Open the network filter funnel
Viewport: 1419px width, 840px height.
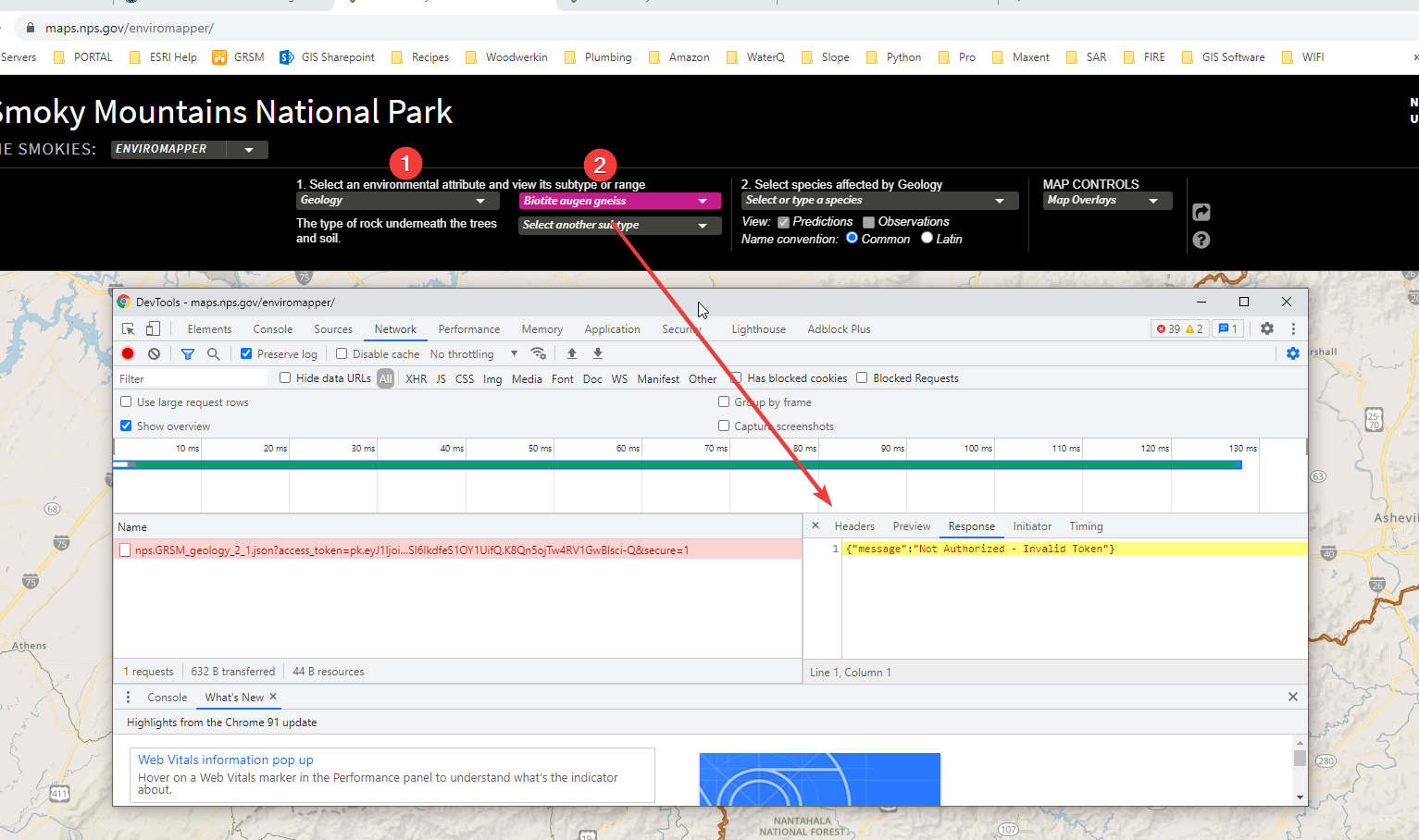188,353
